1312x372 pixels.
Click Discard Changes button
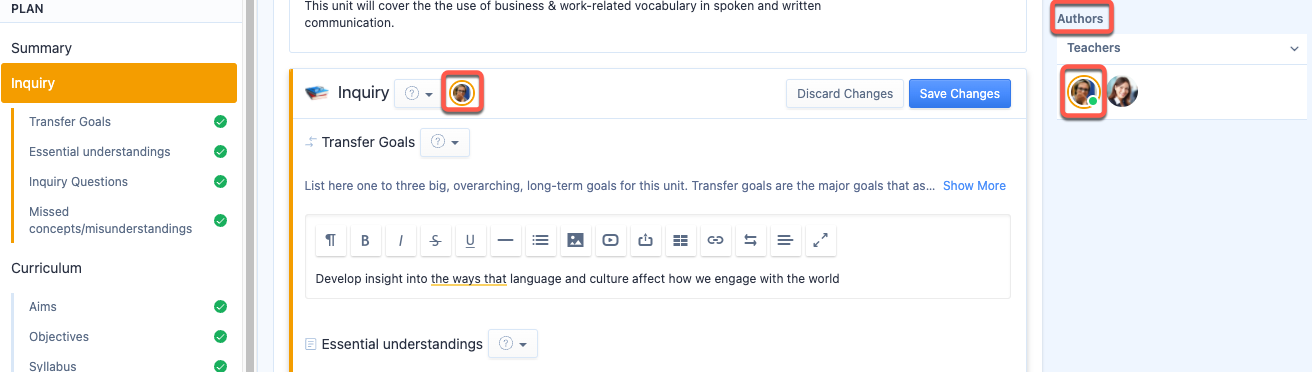(845, 93)
